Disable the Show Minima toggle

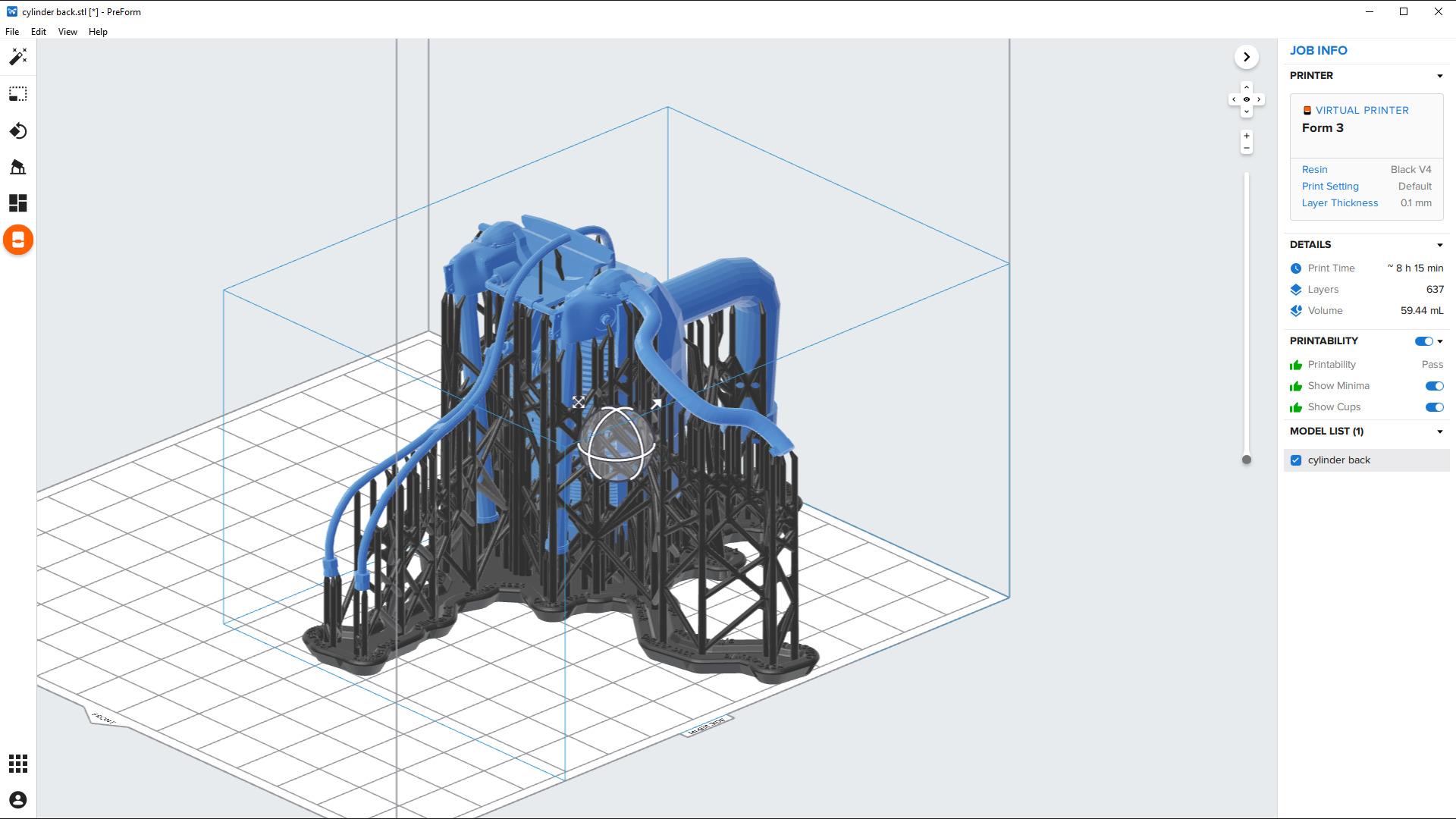(x=1434, y=386)
